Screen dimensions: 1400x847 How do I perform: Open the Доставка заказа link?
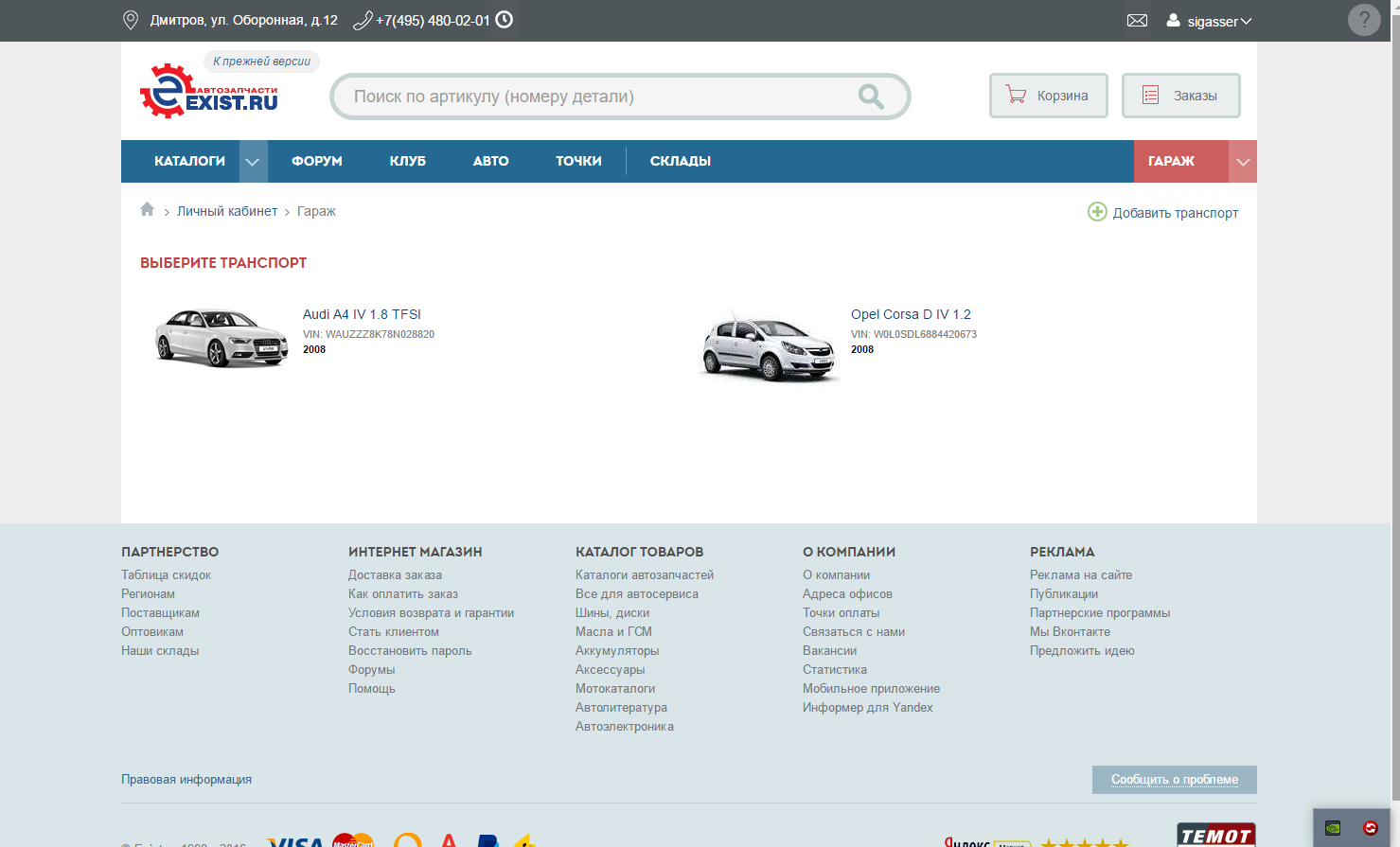395,574
